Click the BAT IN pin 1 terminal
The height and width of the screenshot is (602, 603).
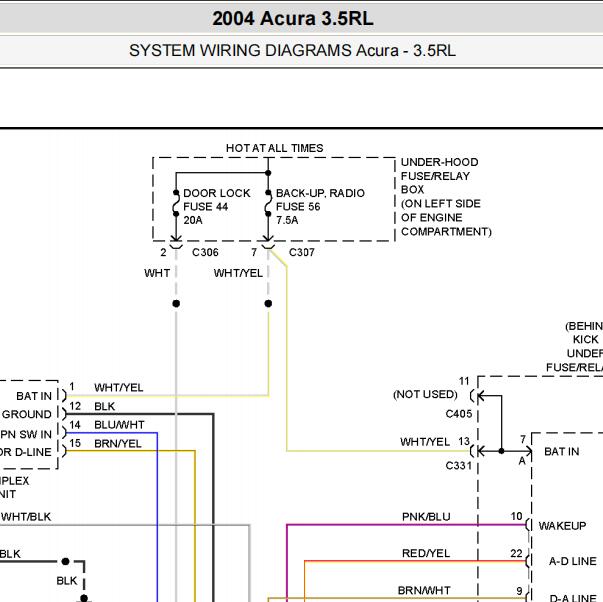(64, 395)
